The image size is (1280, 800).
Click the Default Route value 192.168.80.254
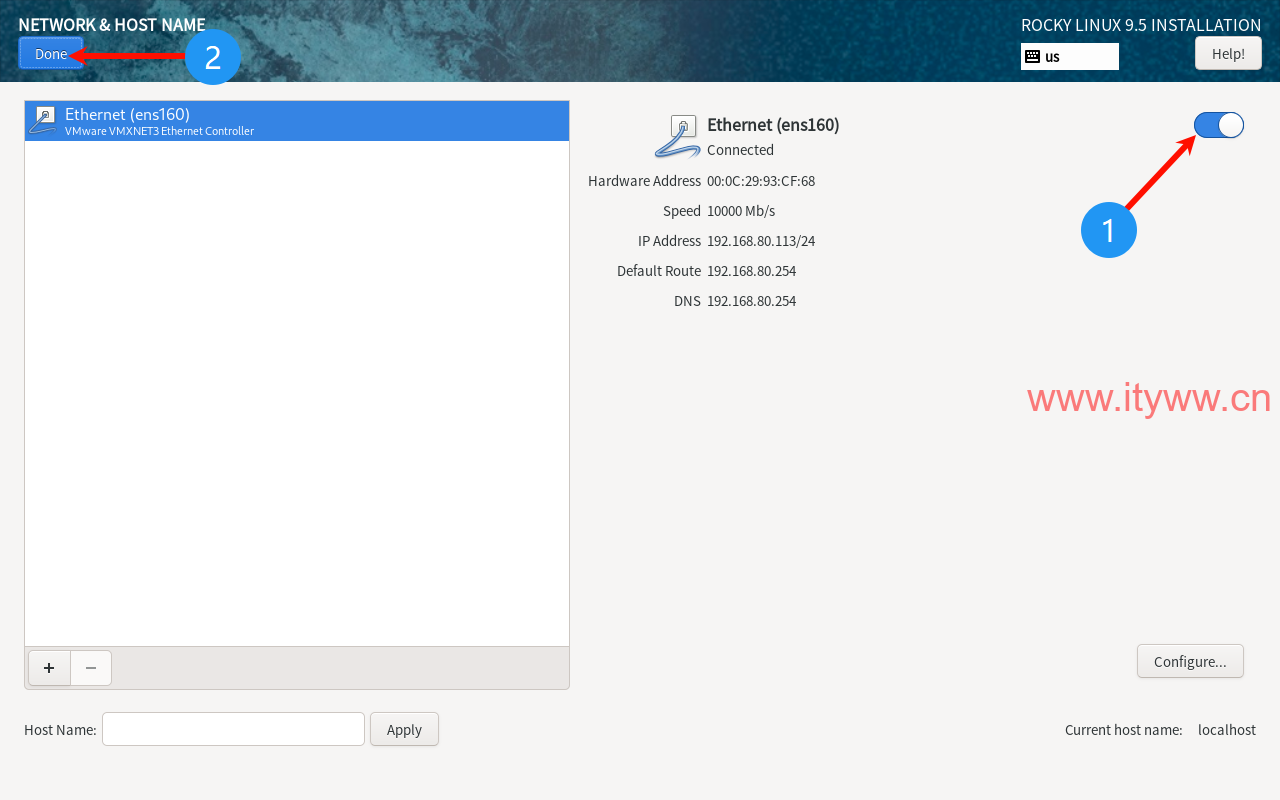pyautogui.click(x=751, y=271)
